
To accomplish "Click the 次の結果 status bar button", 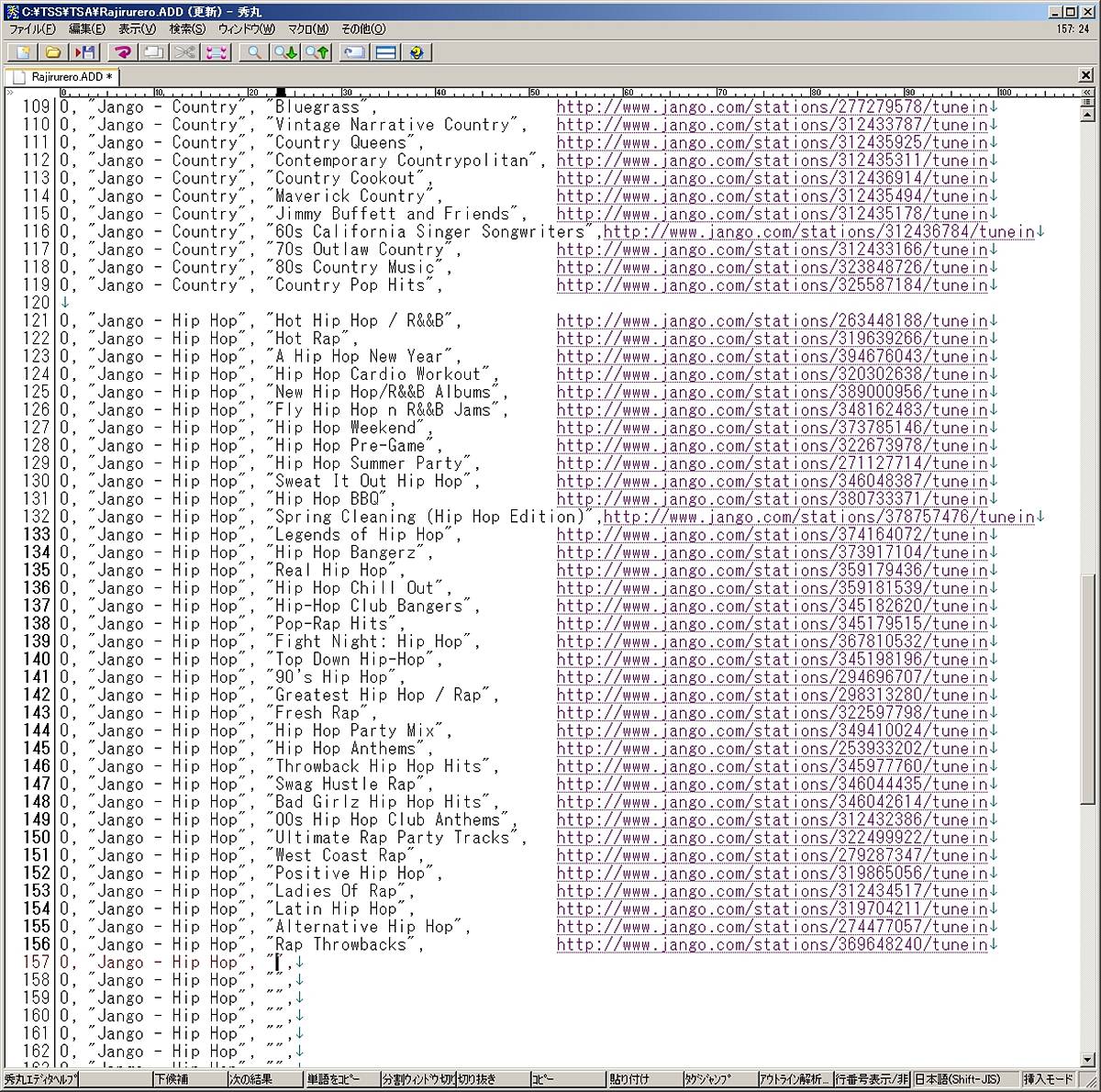I will 266,1079.
